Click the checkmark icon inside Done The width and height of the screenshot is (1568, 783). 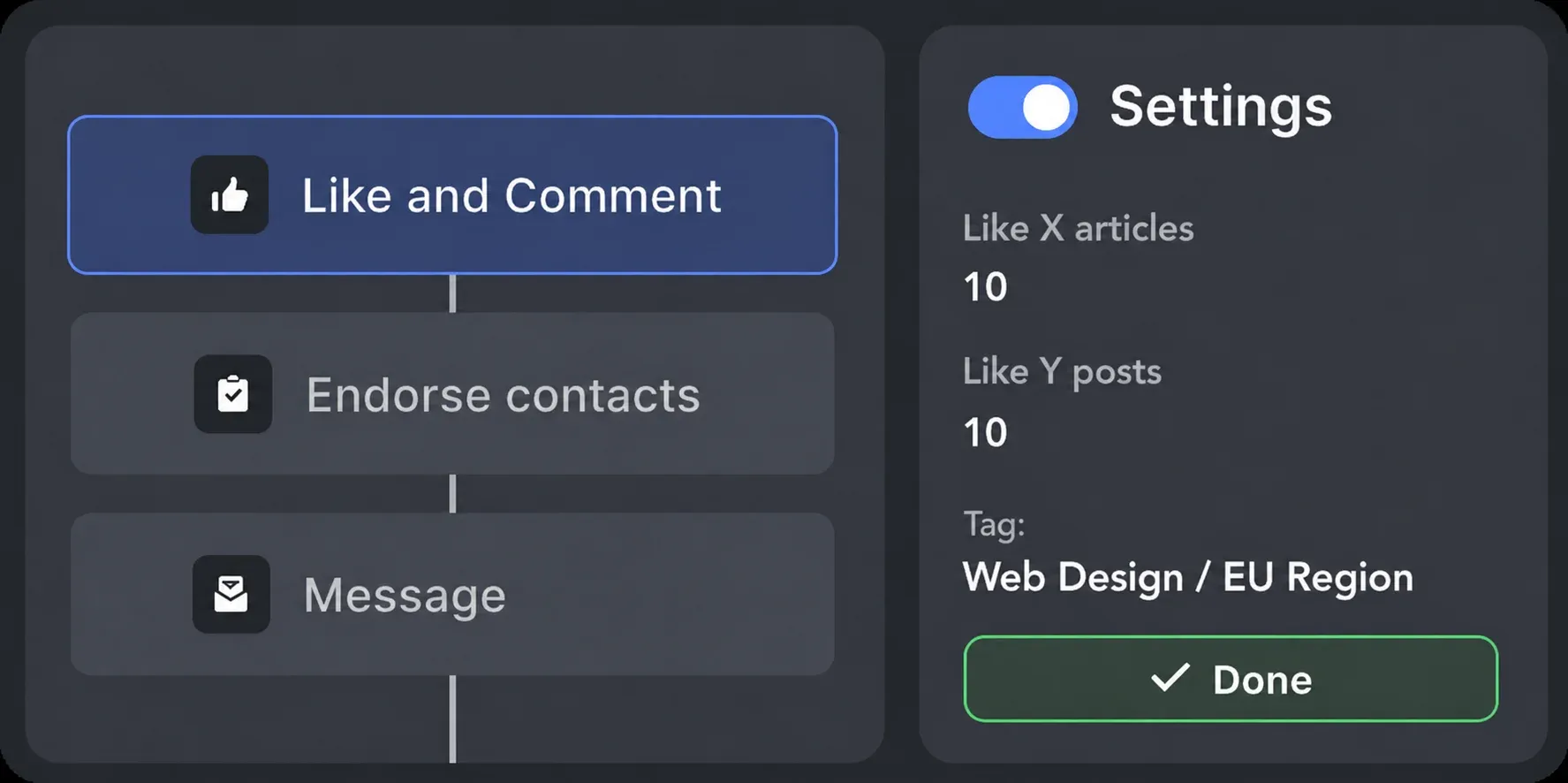click(x=1170, y=678)
